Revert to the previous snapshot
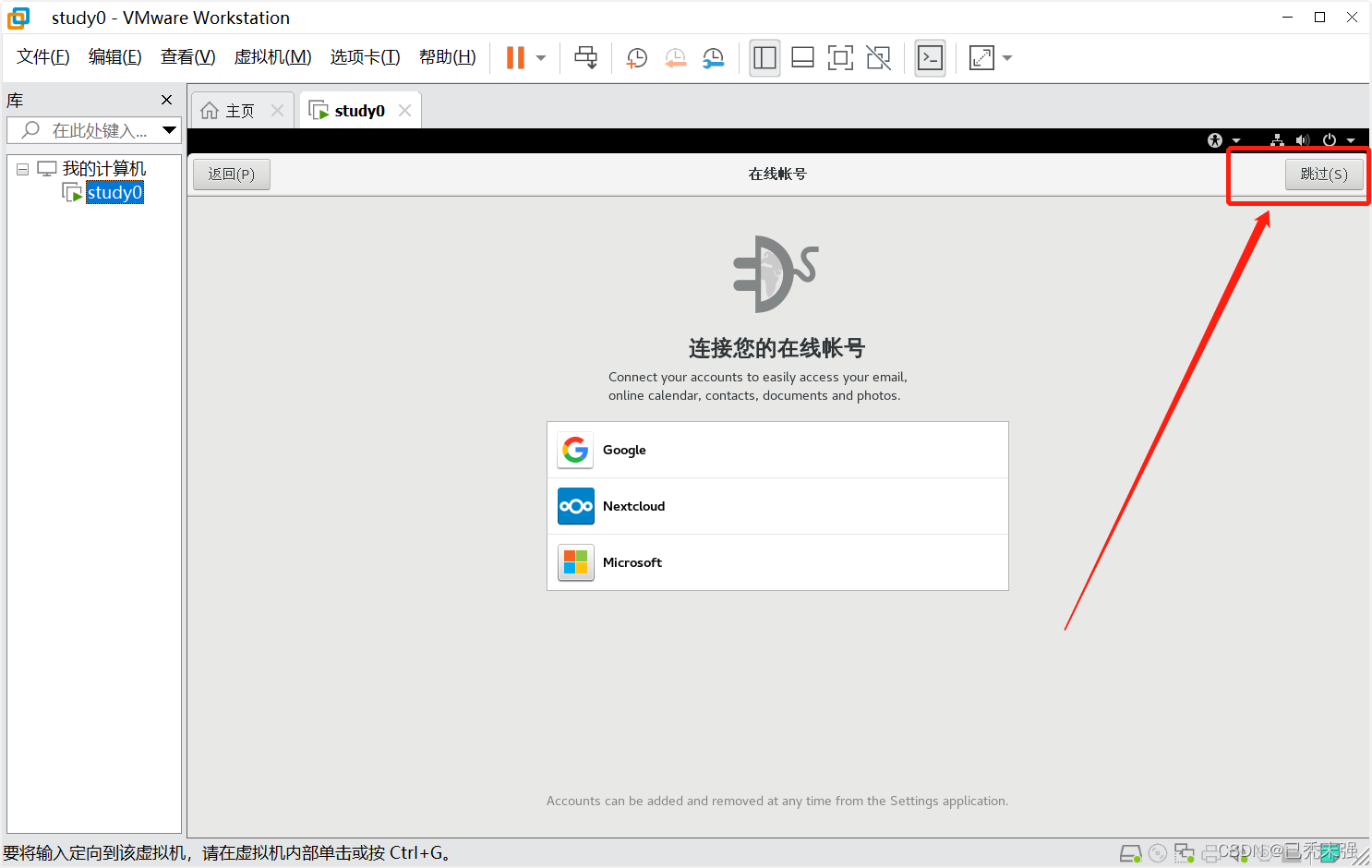Viewport: 1372px width, 868px height. (676, 58)
